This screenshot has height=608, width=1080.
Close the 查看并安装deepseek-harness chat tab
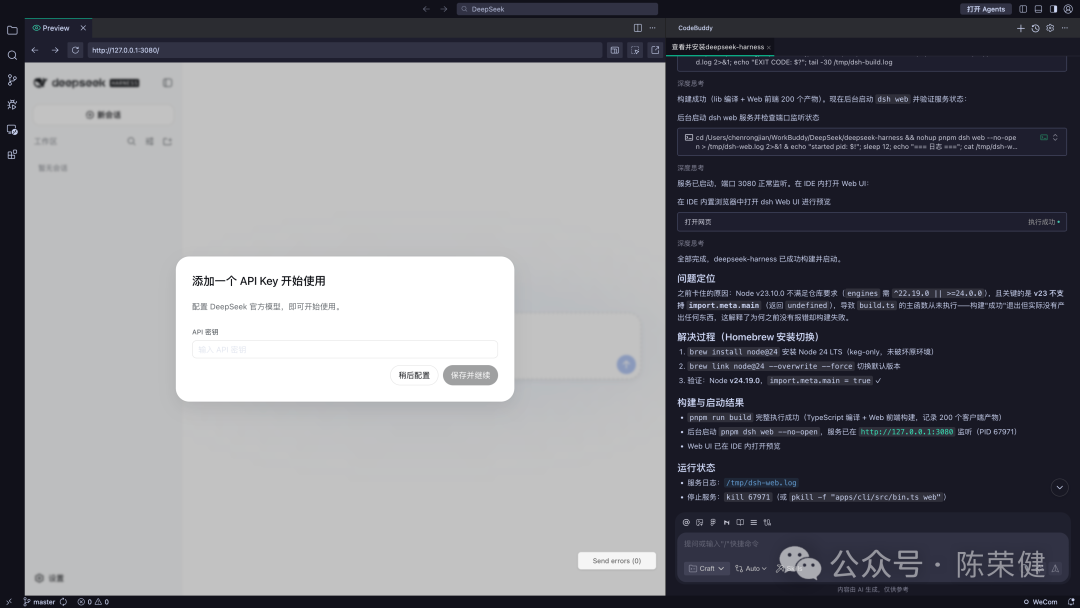(769, 48)
